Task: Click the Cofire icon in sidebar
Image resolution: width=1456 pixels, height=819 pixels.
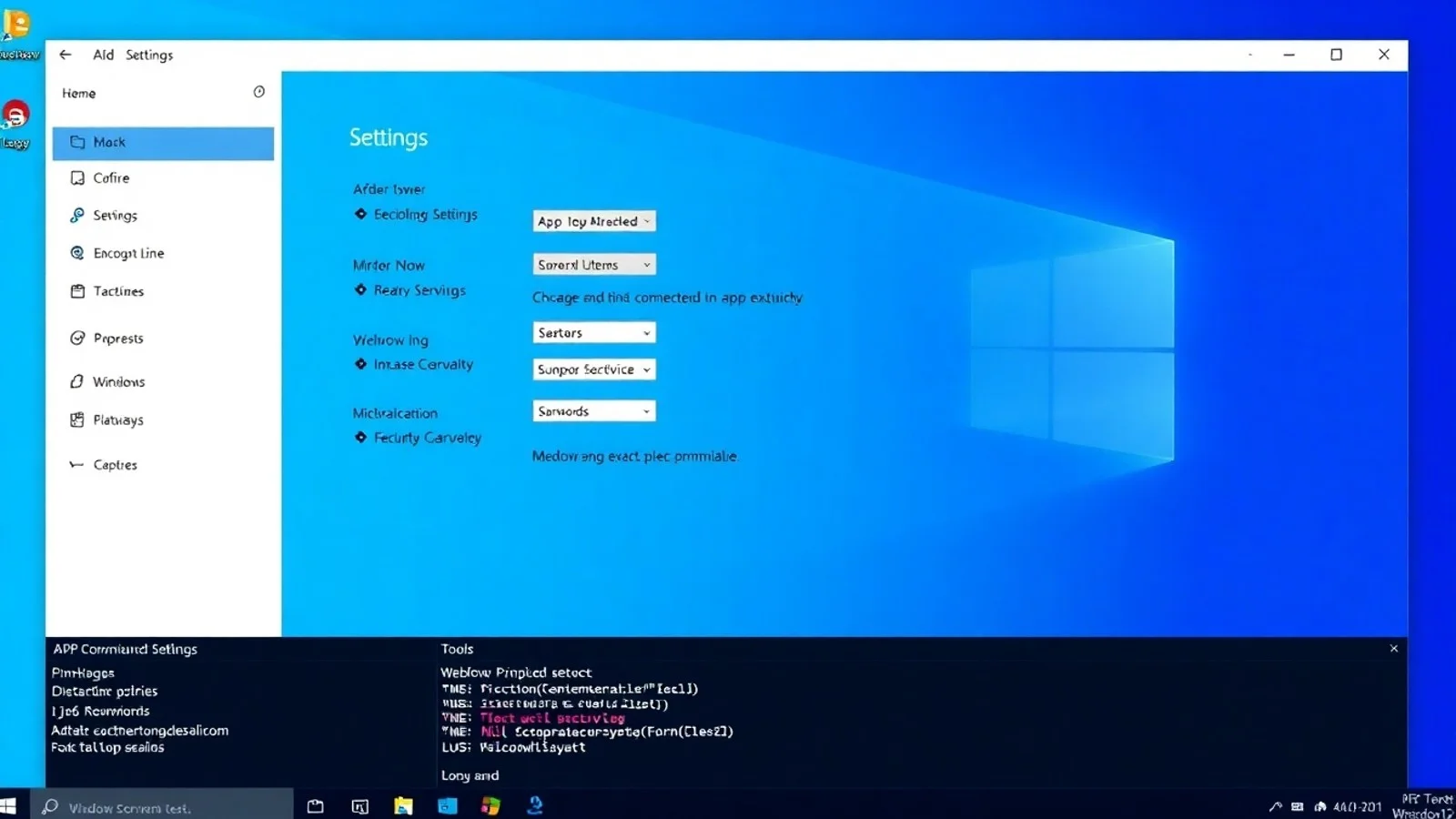Action: click(x=77, y=178)
